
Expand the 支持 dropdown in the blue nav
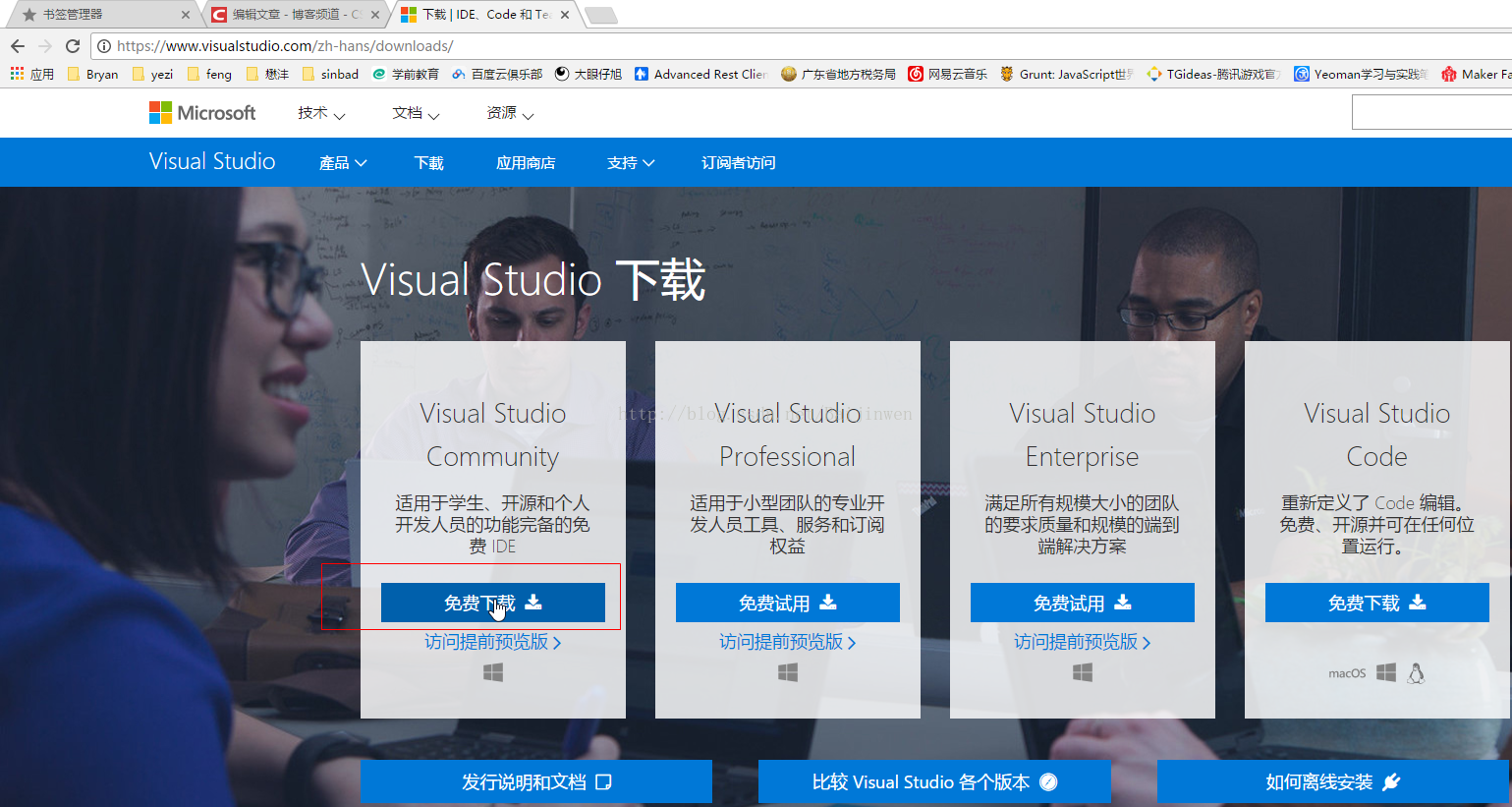coord(631,163)
